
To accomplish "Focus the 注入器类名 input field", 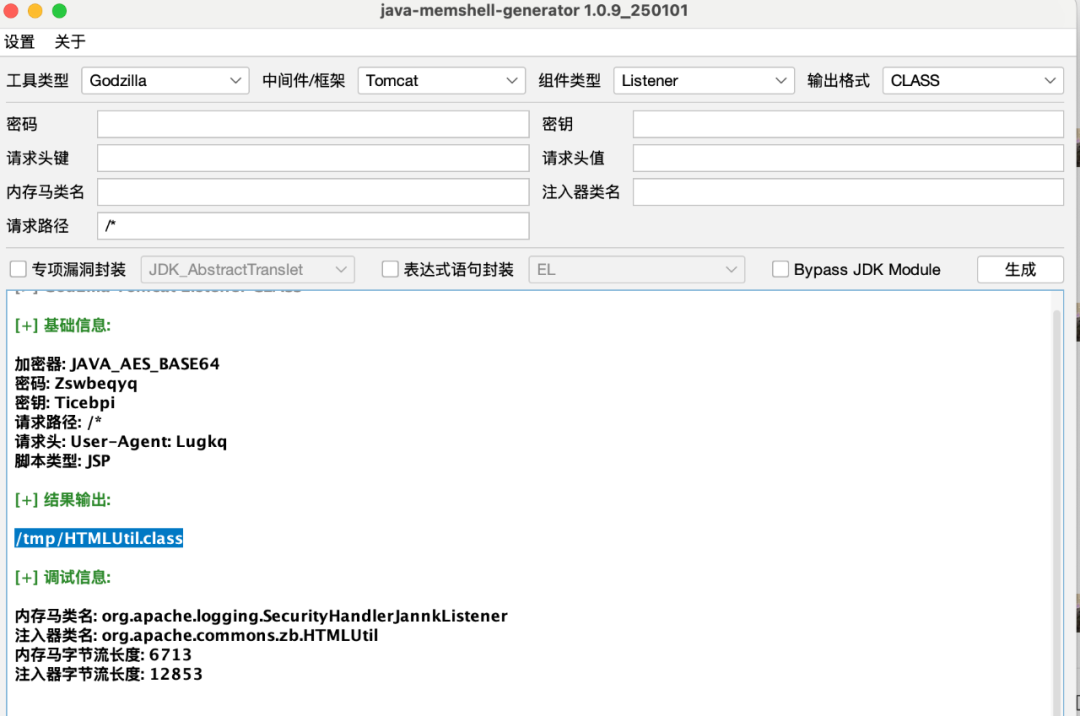I will (x=849, y=192).
